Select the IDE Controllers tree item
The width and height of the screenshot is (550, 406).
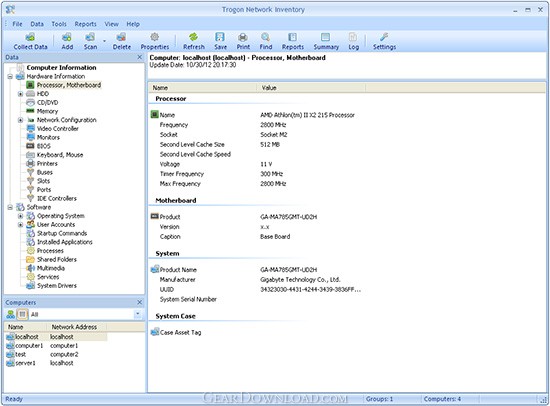pyautogui.click(x=56, y=198)
